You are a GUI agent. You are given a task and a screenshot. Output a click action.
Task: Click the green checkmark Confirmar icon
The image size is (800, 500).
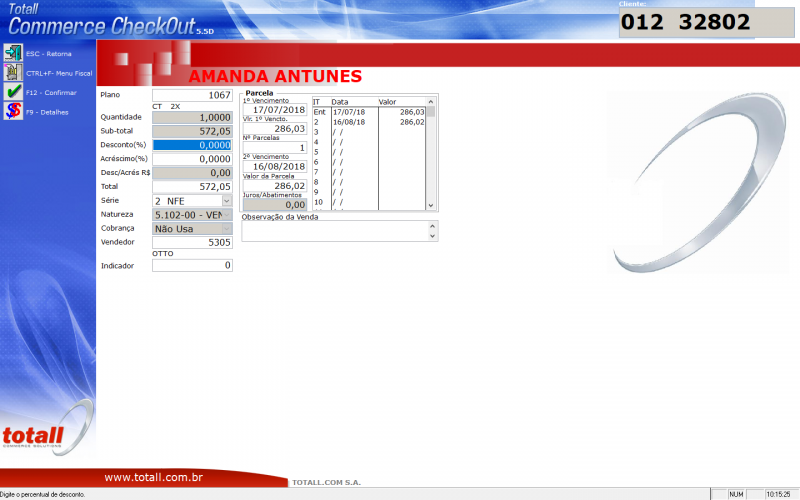(x=13, y=92)
